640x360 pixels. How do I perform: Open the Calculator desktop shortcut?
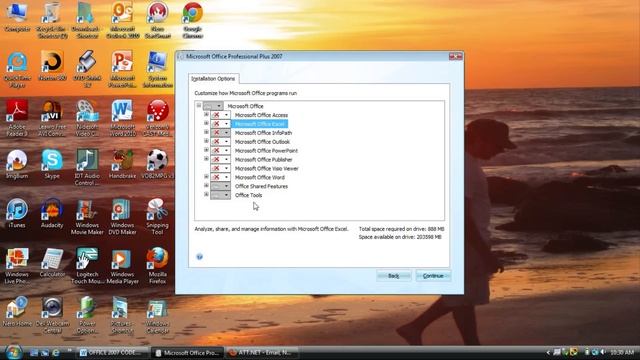coord(52,262)
